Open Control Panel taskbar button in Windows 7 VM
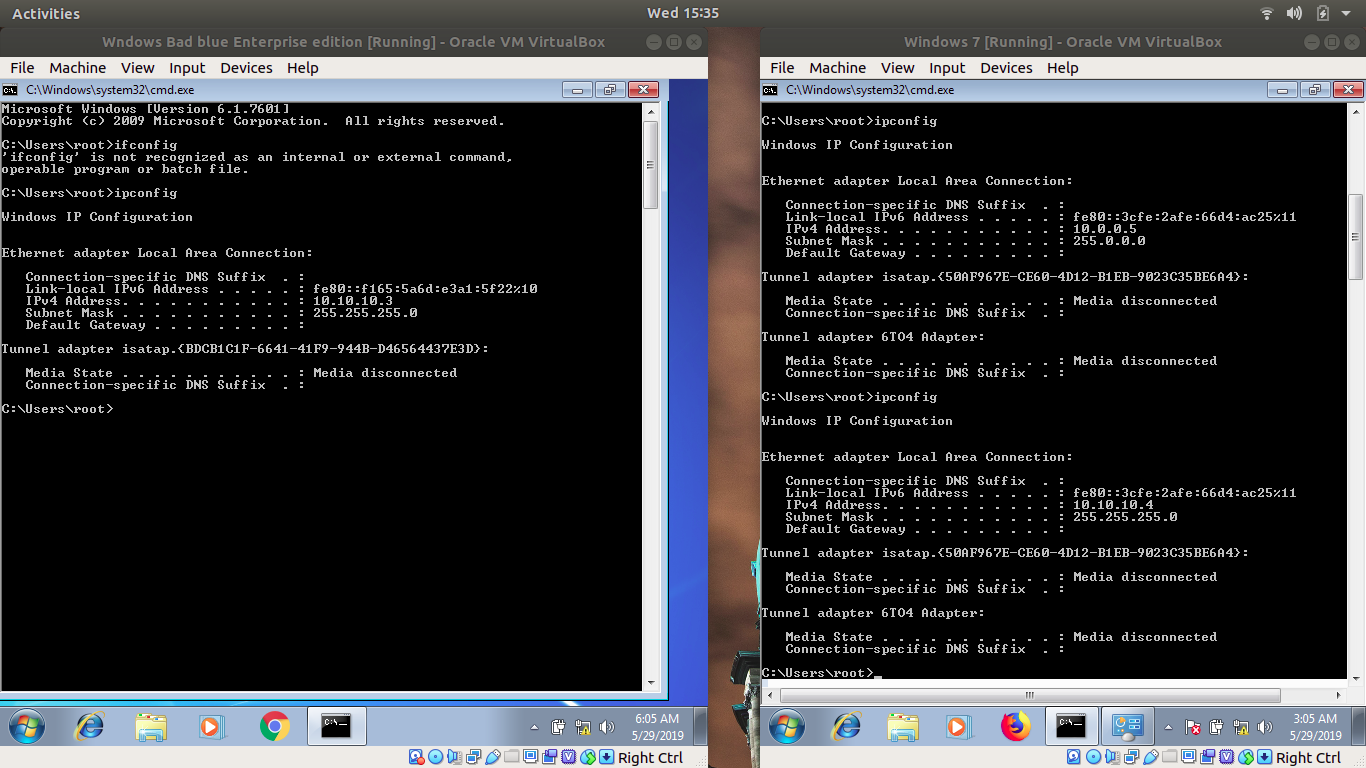 pos(1128,726)
